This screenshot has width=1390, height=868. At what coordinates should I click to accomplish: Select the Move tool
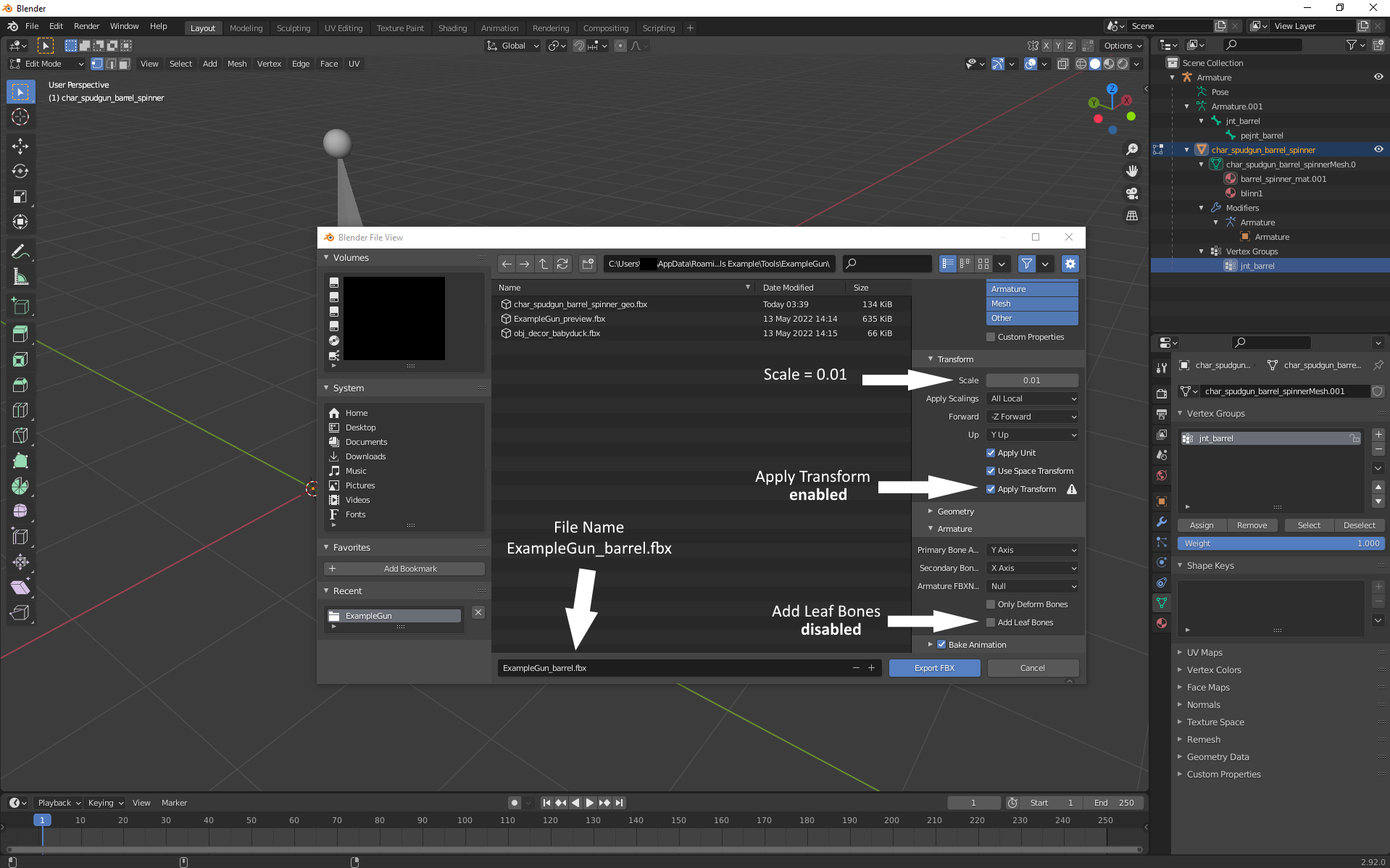(x=20, y=146)
